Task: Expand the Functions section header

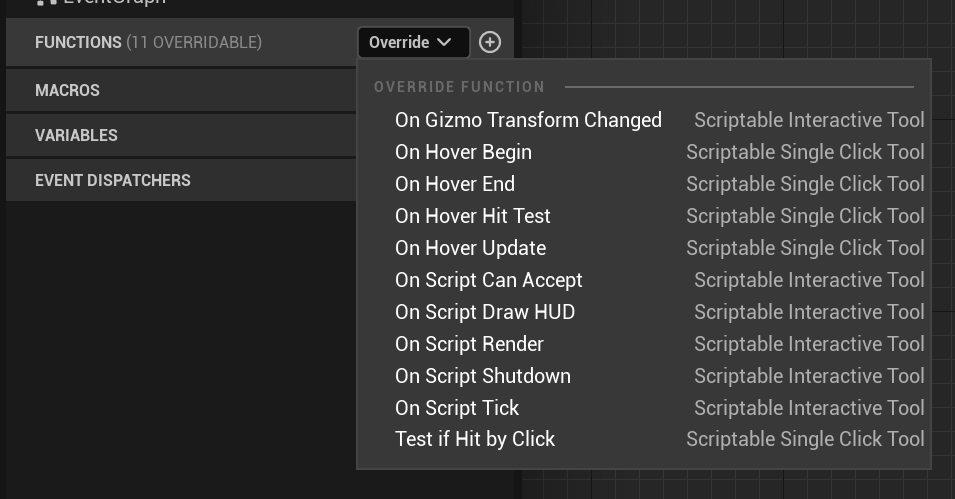Action: 148,42
